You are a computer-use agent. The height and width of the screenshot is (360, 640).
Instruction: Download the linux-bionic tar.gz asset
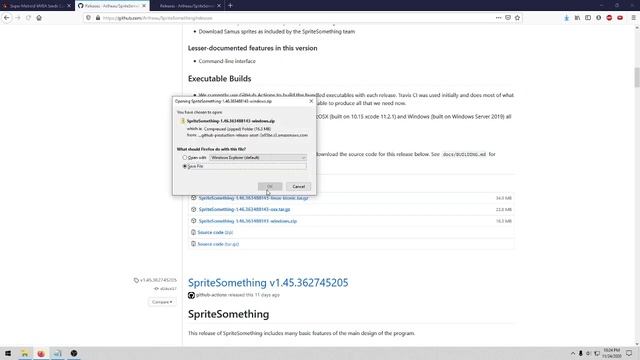click(x=253, y=198)
